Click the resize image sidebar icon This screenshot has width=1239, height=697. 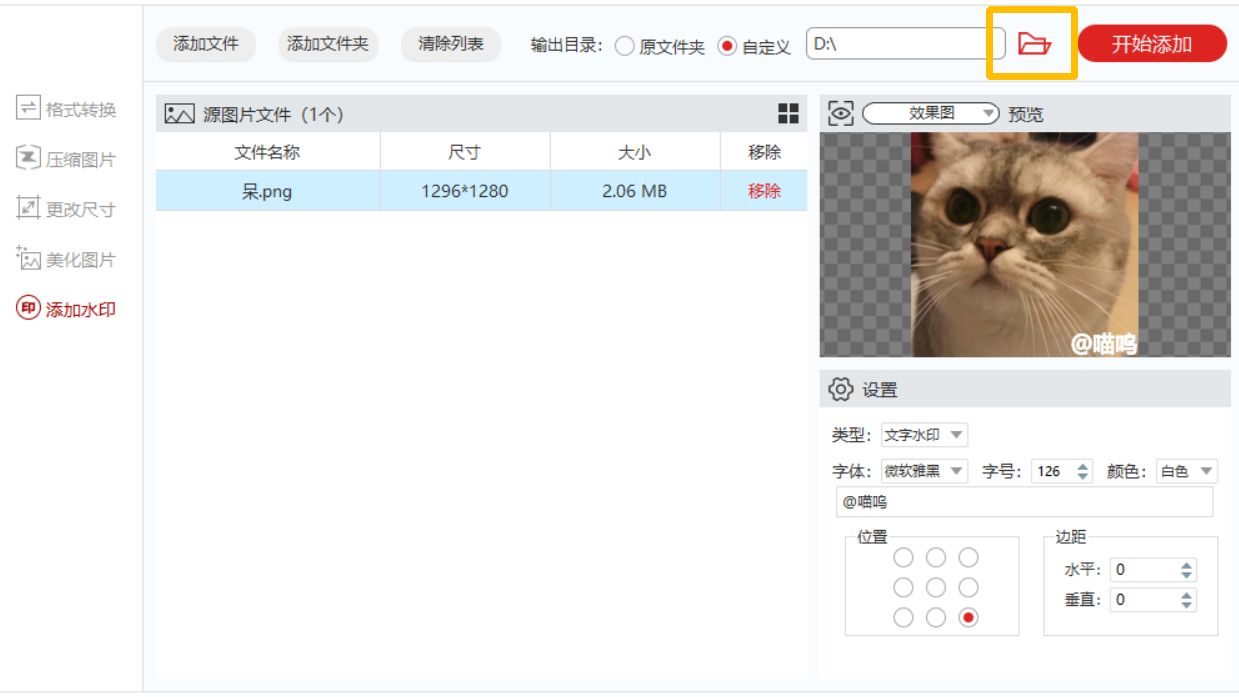pos(28,208)
